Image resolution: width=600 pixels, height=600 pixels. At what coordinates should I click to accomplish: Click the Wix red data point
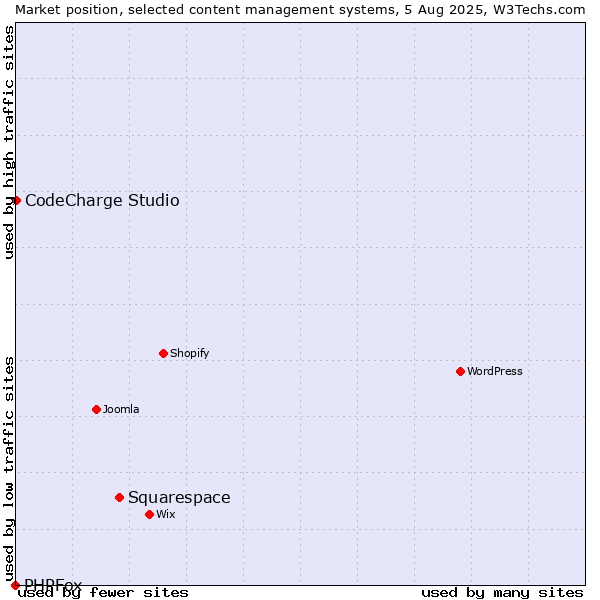tap(150, 515)
